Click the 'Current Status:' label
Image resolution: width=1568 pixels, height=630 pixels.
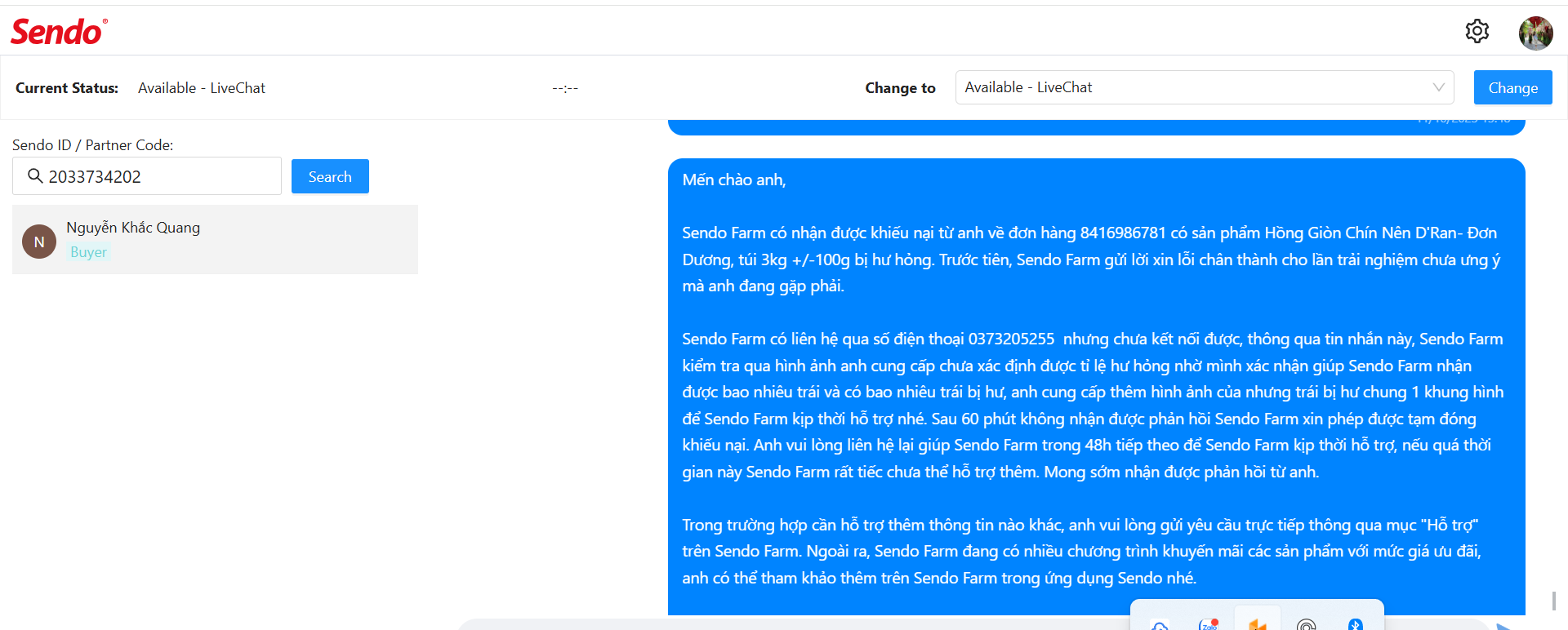[67, 88]
